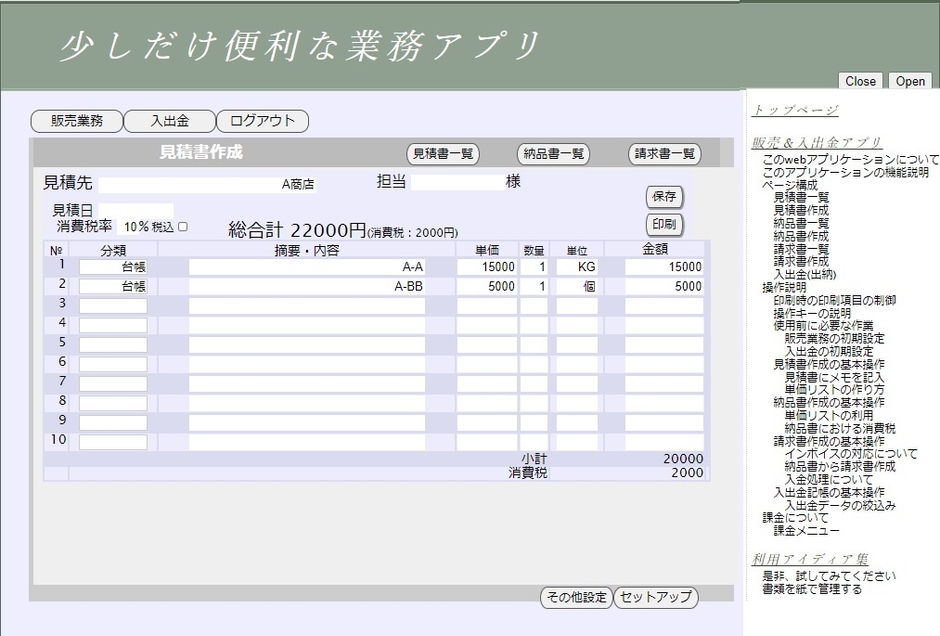
Task: Open 請求書一覧 invoice list
Action: pos(665,154)
